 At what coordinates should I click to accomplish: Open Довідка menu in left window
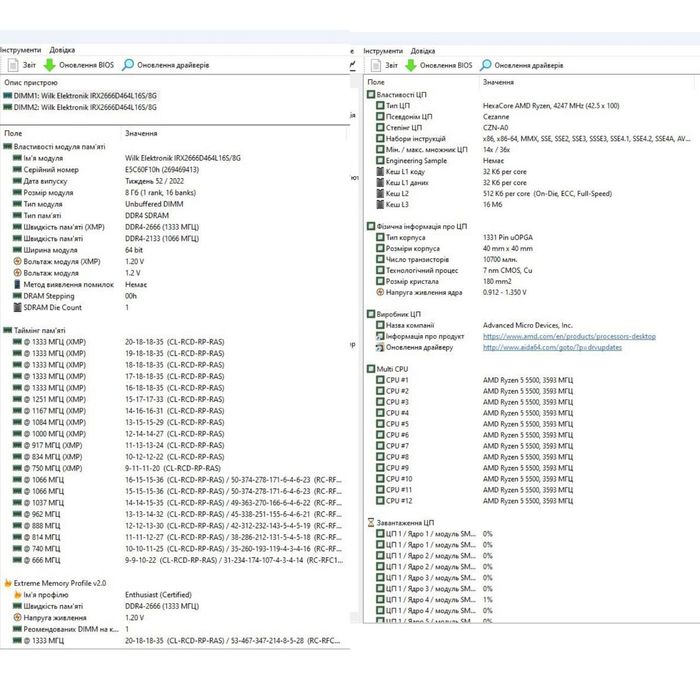(x=62, y=50)
